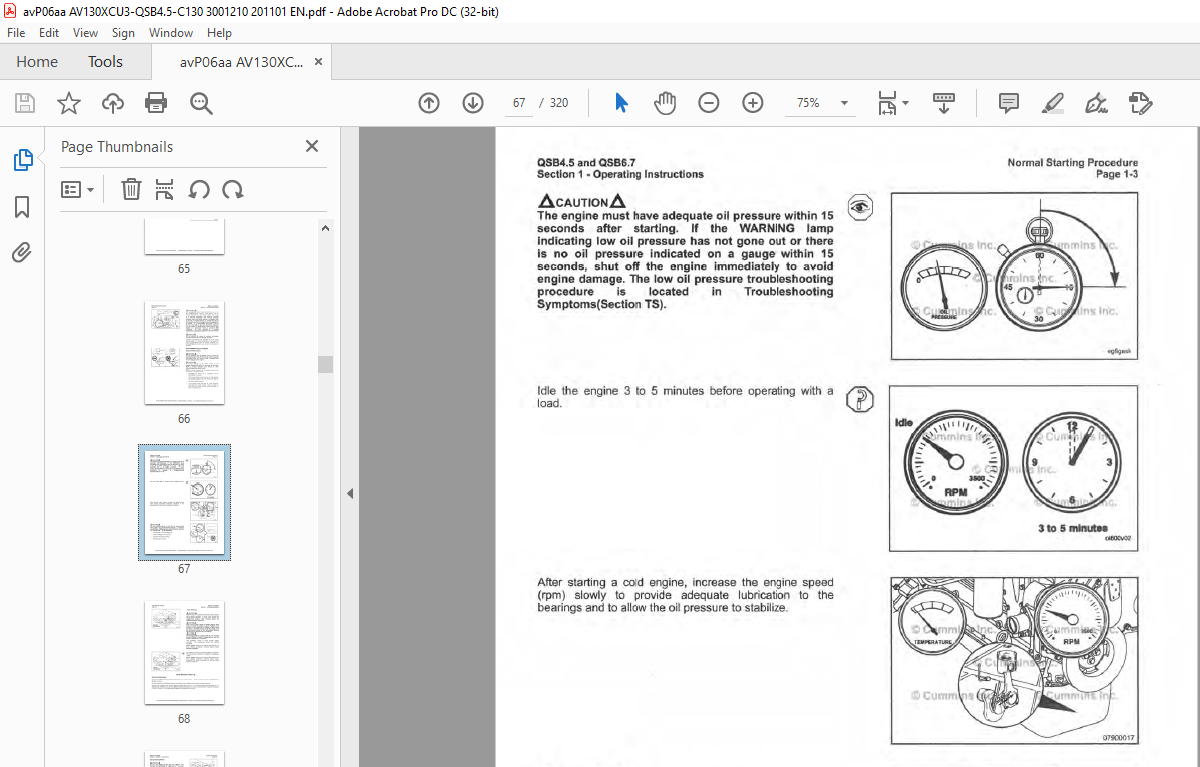
Task: Switch to the Home tab
Action: [x=37, y=62]
